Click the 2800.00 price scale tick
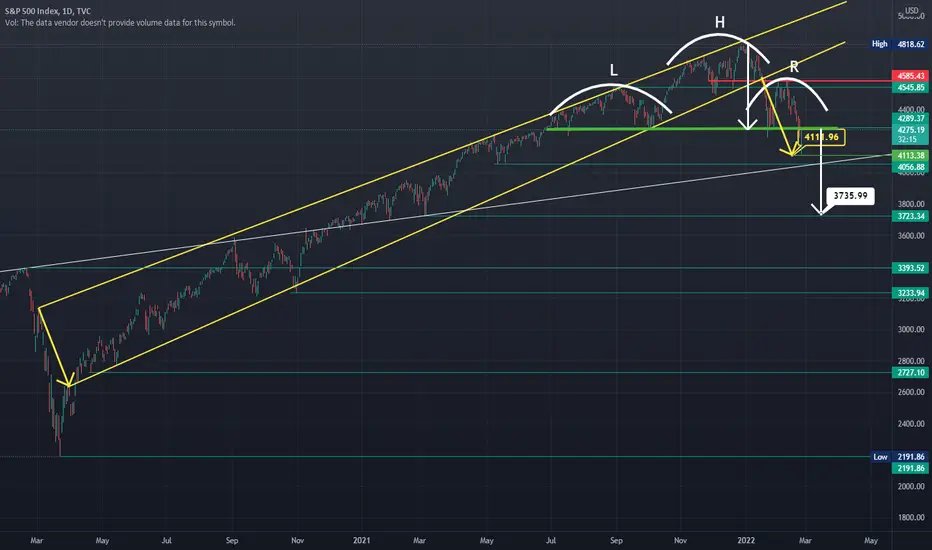Image resolution: width=932 pixels, height=550 pixels. pyautogui.click(x=911, y=361)
